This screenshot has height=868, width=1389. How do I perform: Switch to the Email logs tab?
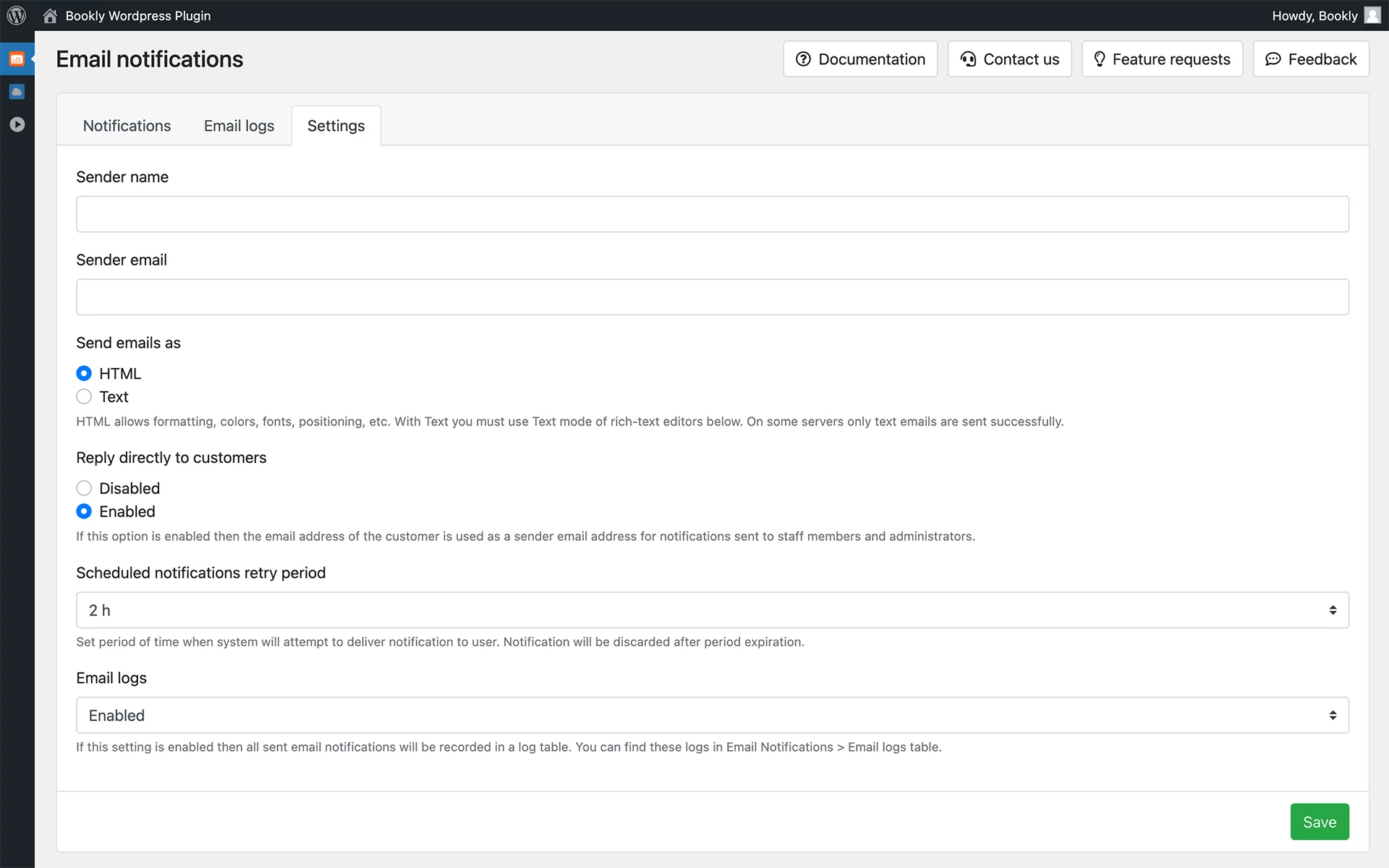pyautogui.click(x=239, y=126)
